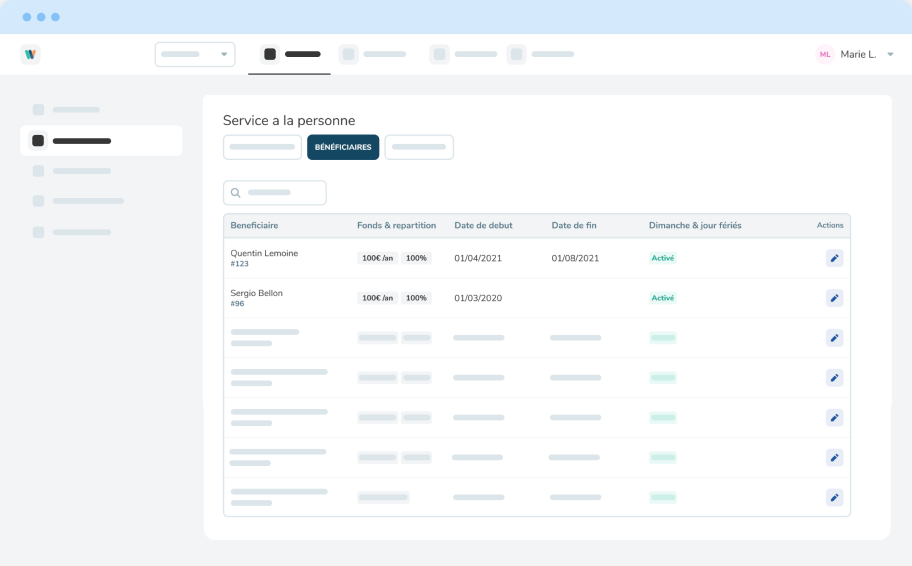Click the tab right of Bénéficiaires
912x566 pixels.
point(419,147)
